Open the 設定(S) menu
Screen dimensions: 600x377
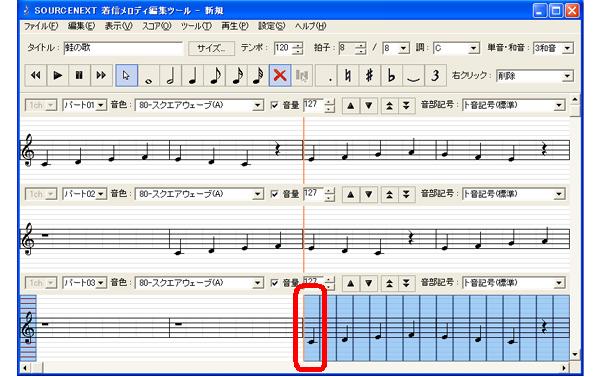click(272, 26)
